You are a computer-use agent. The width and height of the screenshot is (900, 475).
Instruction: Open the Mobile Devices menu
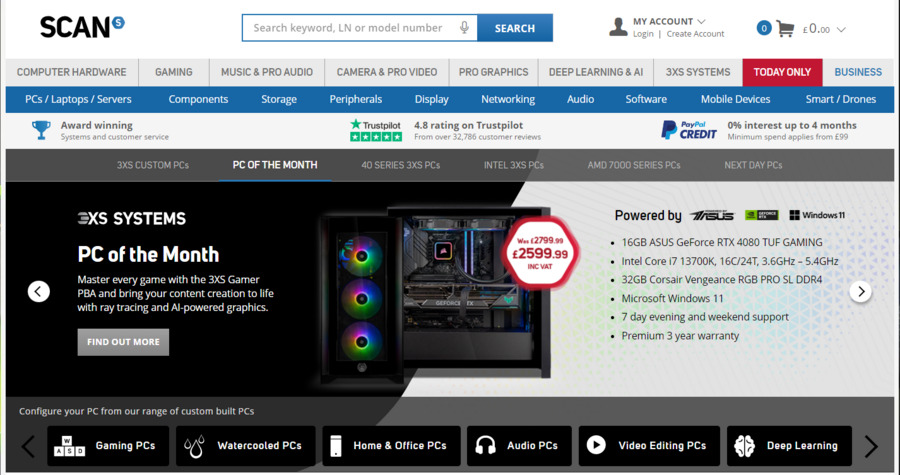735,99
